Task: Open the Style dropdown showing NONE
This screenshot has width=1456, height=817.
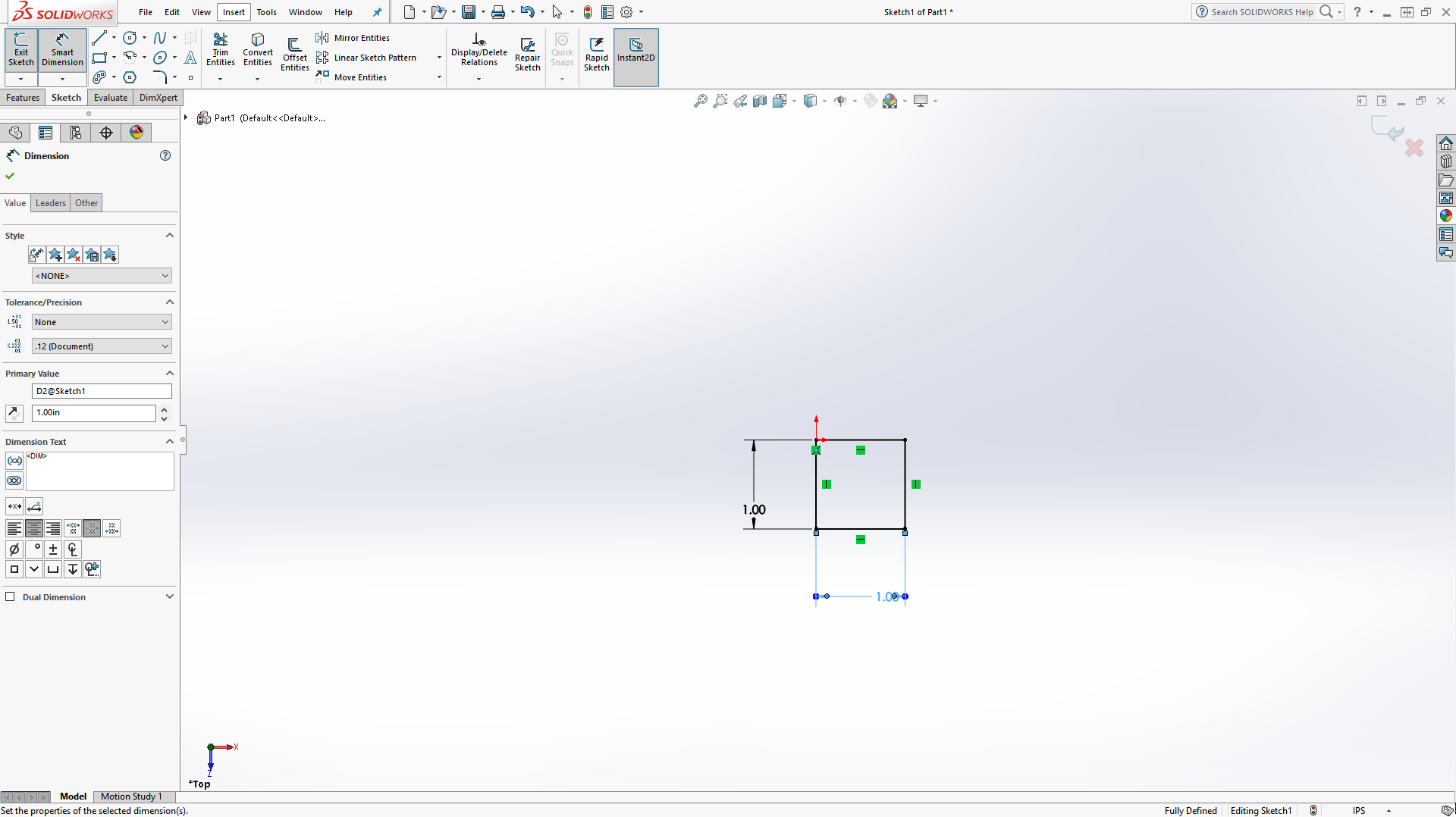Action: pyautogui.click(x=102, y=276)
